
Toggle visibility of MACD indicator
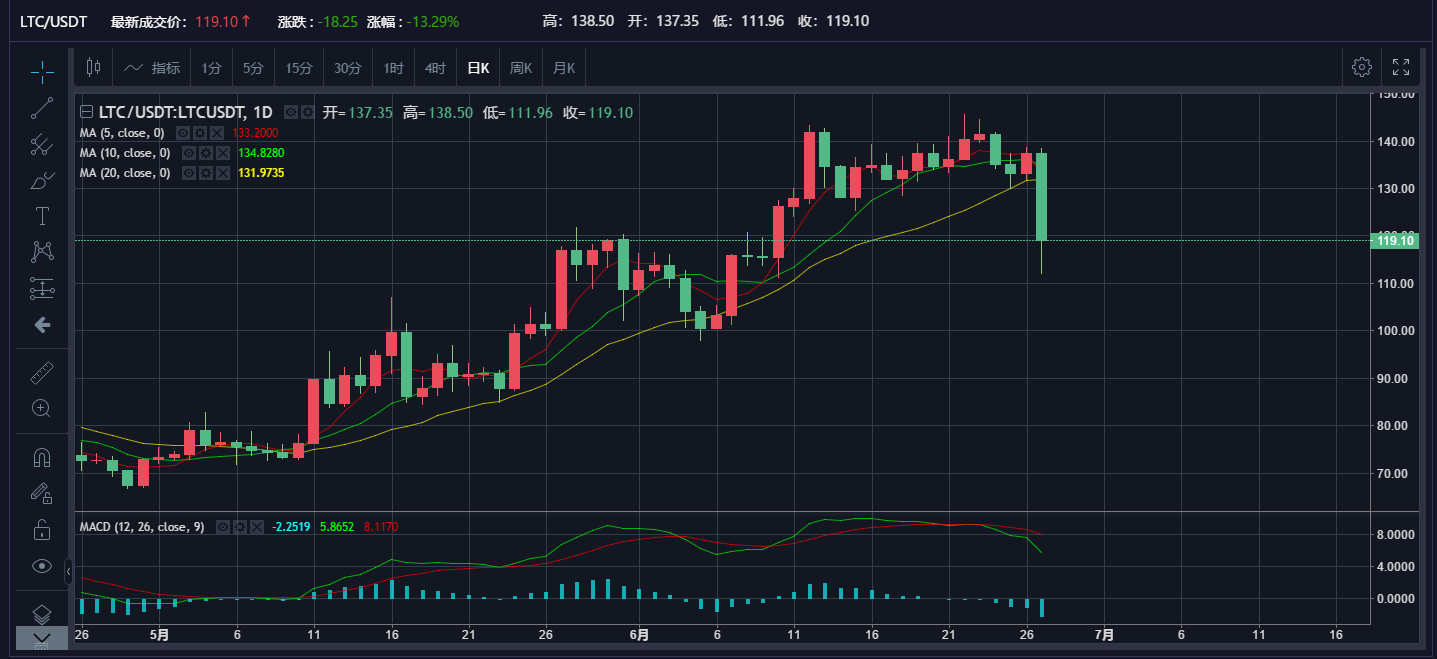(x=224, y=527)
